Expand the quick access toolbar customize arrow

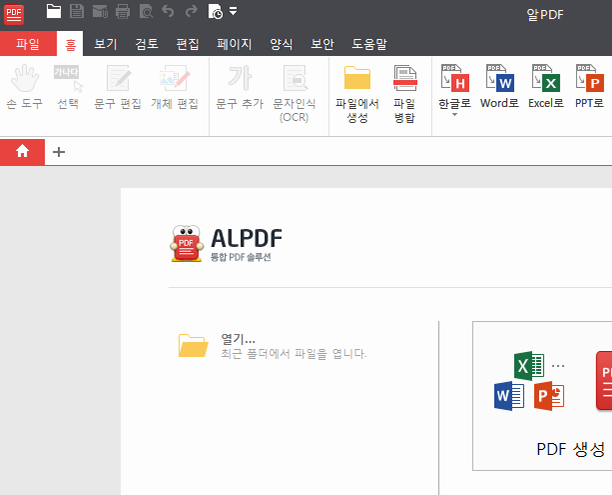[x=233, y=11]
